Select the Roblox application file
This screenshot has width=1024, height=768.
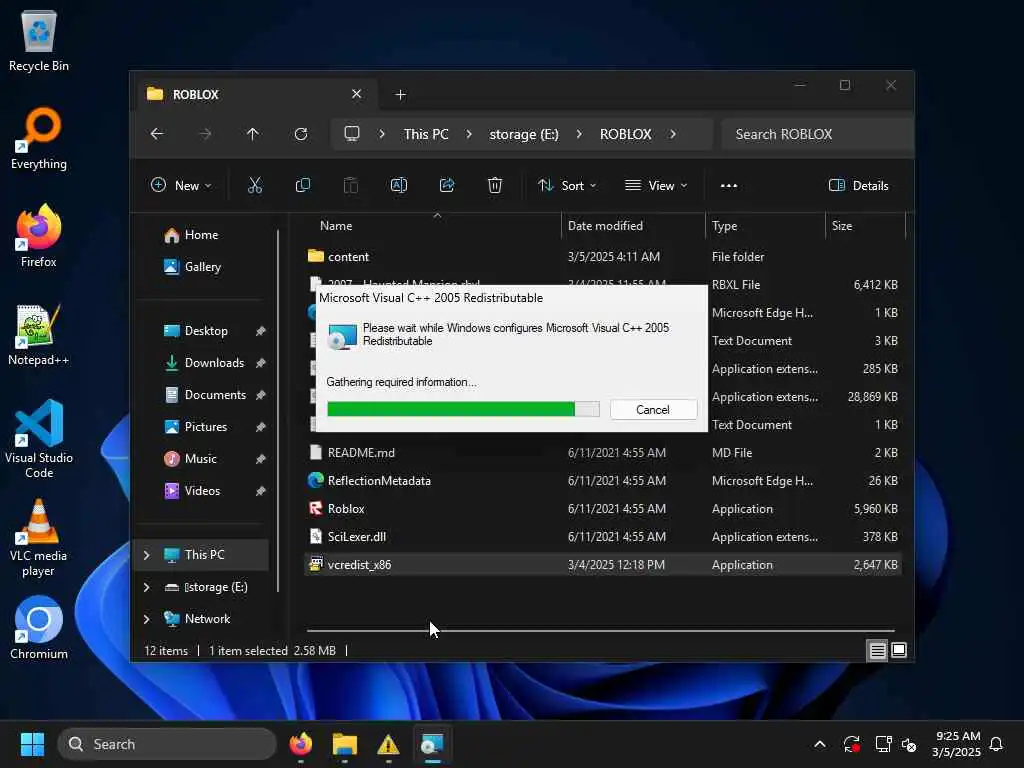pos(603,509)
